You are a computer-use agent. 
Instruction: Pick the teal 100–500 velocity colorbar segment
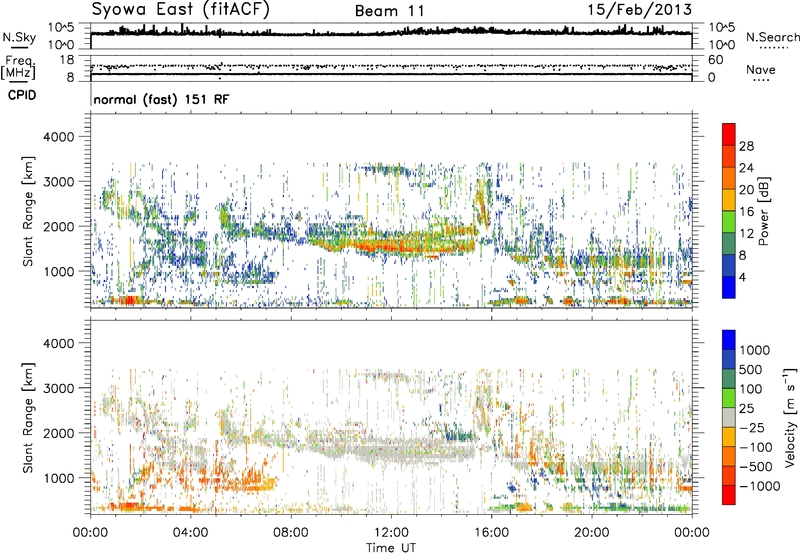(729, 379)
